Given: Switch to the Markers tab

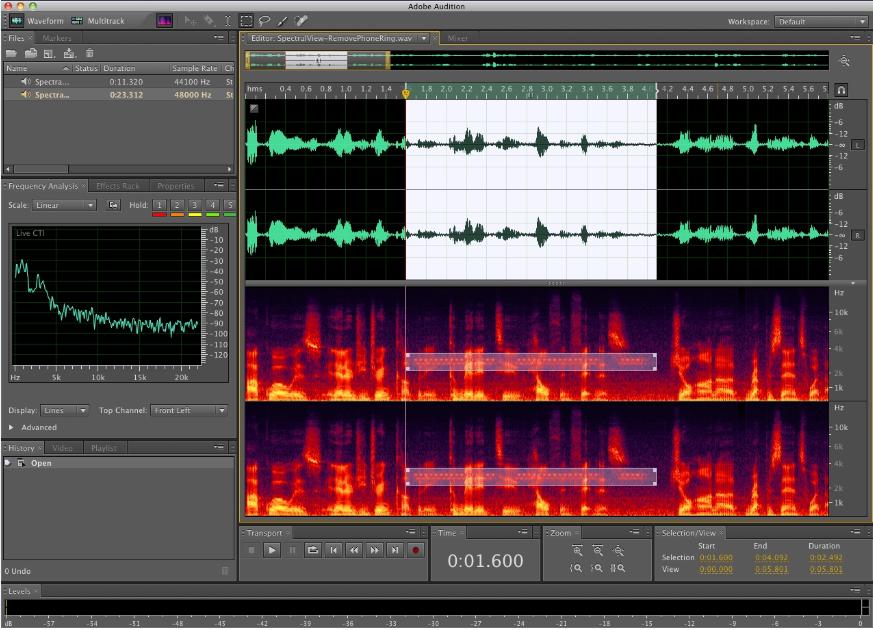Looking at the screenshot, I should coord(57,38).
